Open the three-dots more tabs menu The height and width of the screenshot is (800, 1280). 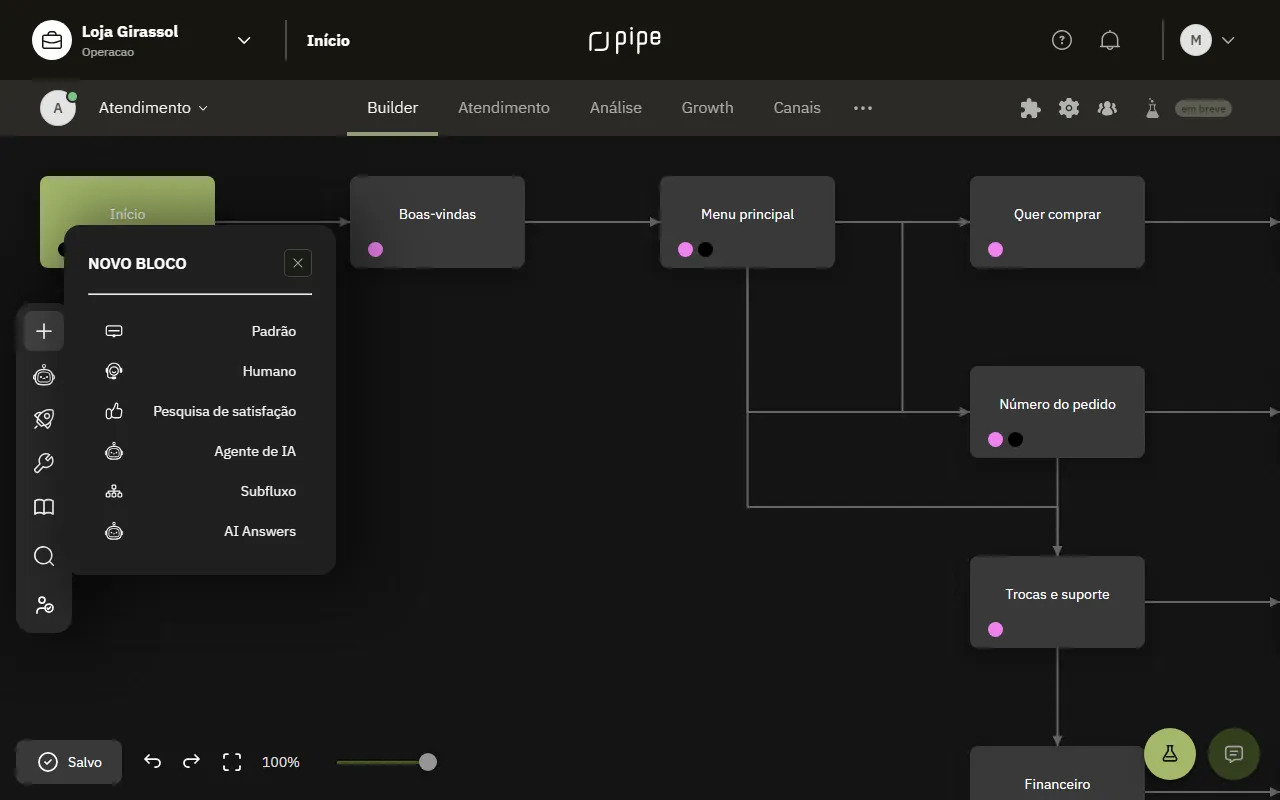click(x=863, y=108)
